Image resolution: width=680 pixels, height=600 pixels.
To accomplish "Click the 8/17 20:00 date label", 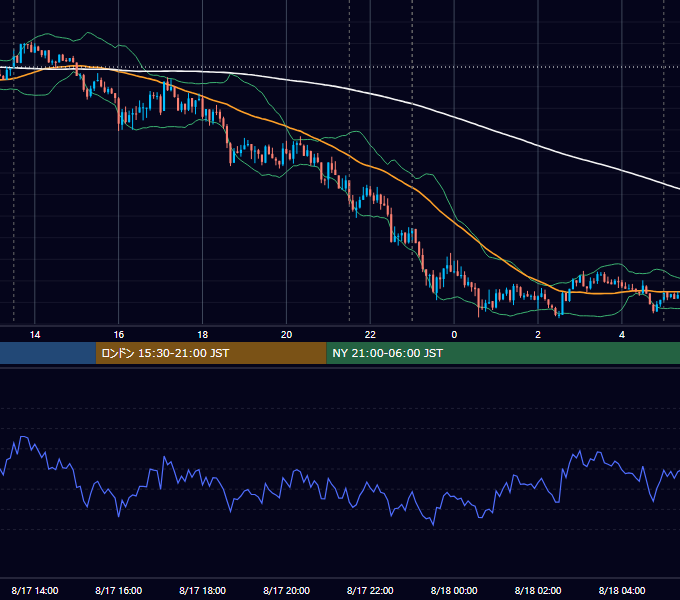I will tap(286, 590).
